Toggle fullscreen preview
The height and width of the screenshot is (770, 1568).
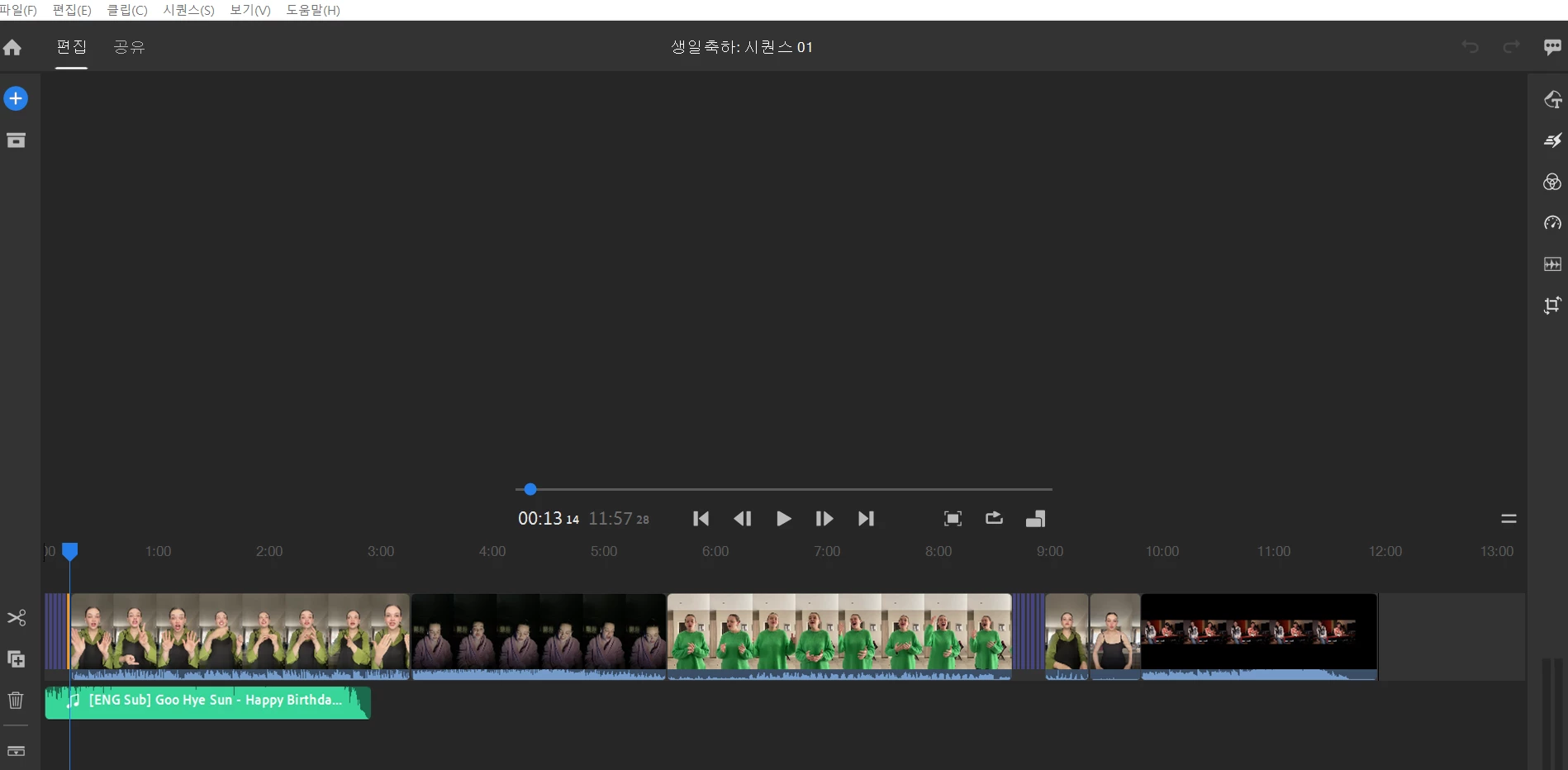[953, 519]
